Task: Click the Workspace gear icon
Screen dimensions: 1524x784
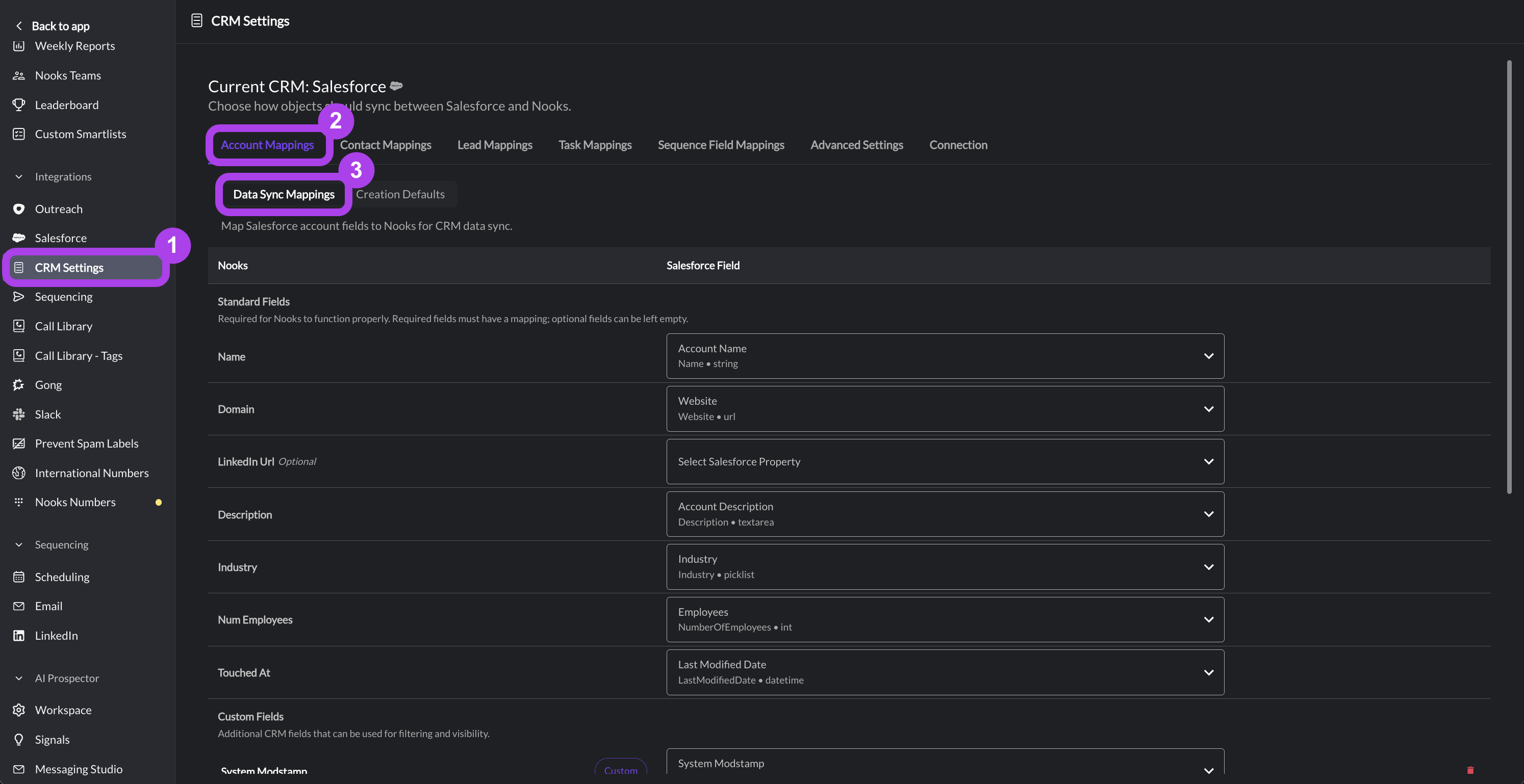Action: click(19, 710)
